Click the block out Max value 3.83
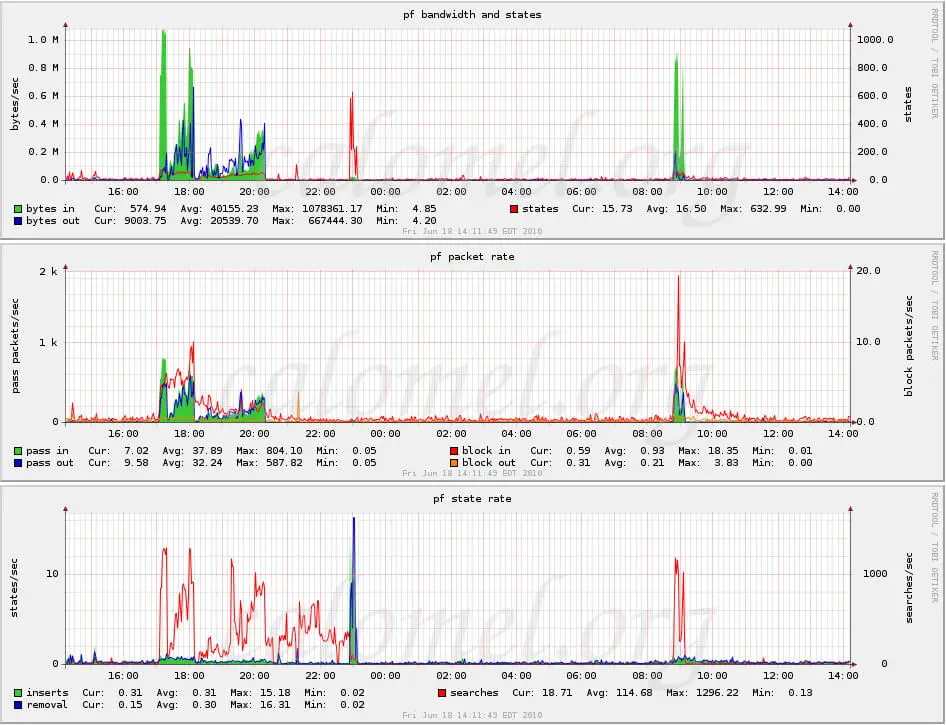This screenshot has width=946, height=725. [x=726, y=463]
